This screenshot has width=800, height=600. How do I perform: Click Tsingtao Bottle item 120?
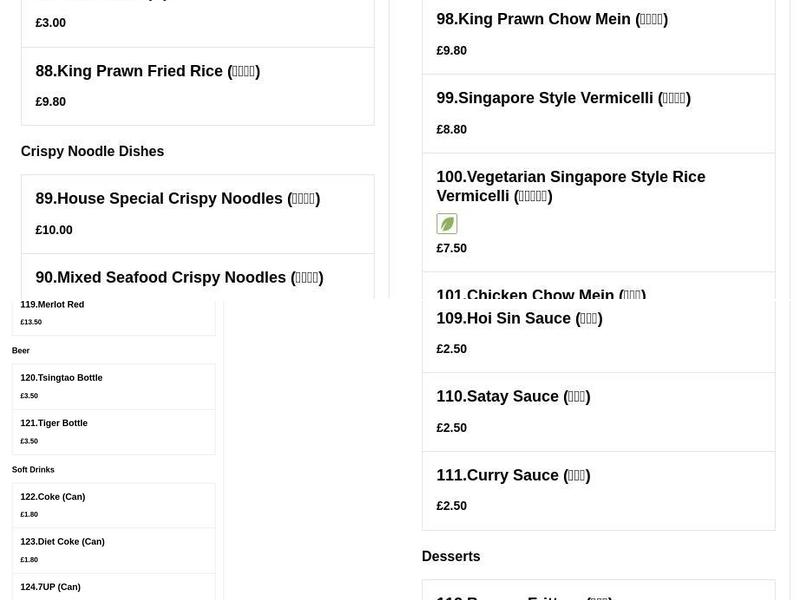(61, 377)
